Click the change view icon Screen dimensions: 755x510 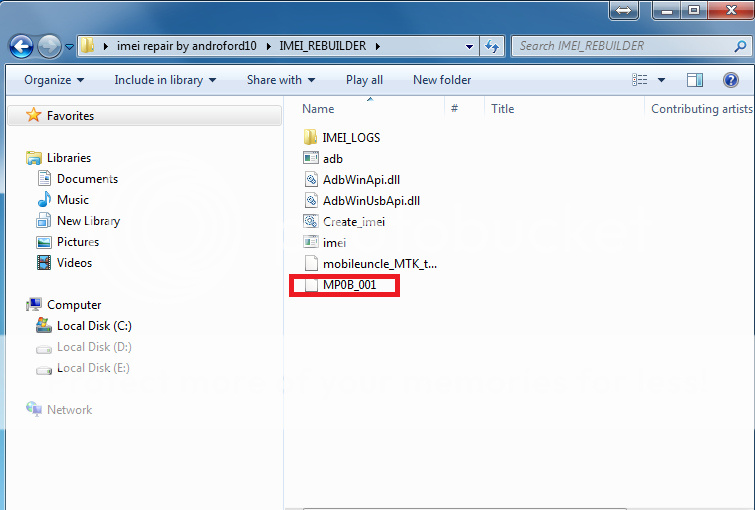click(x=641, y=80)
